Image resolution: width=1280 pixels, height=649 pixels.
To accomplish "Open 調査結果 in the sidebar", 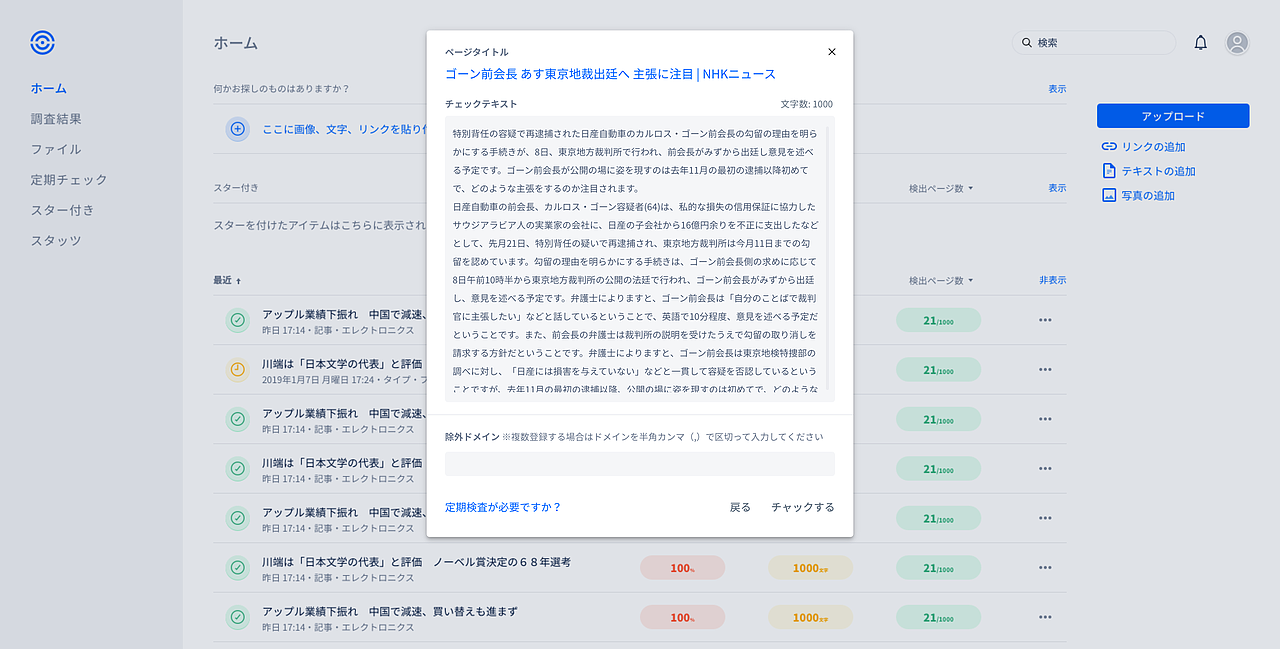I will pos(56,119).
